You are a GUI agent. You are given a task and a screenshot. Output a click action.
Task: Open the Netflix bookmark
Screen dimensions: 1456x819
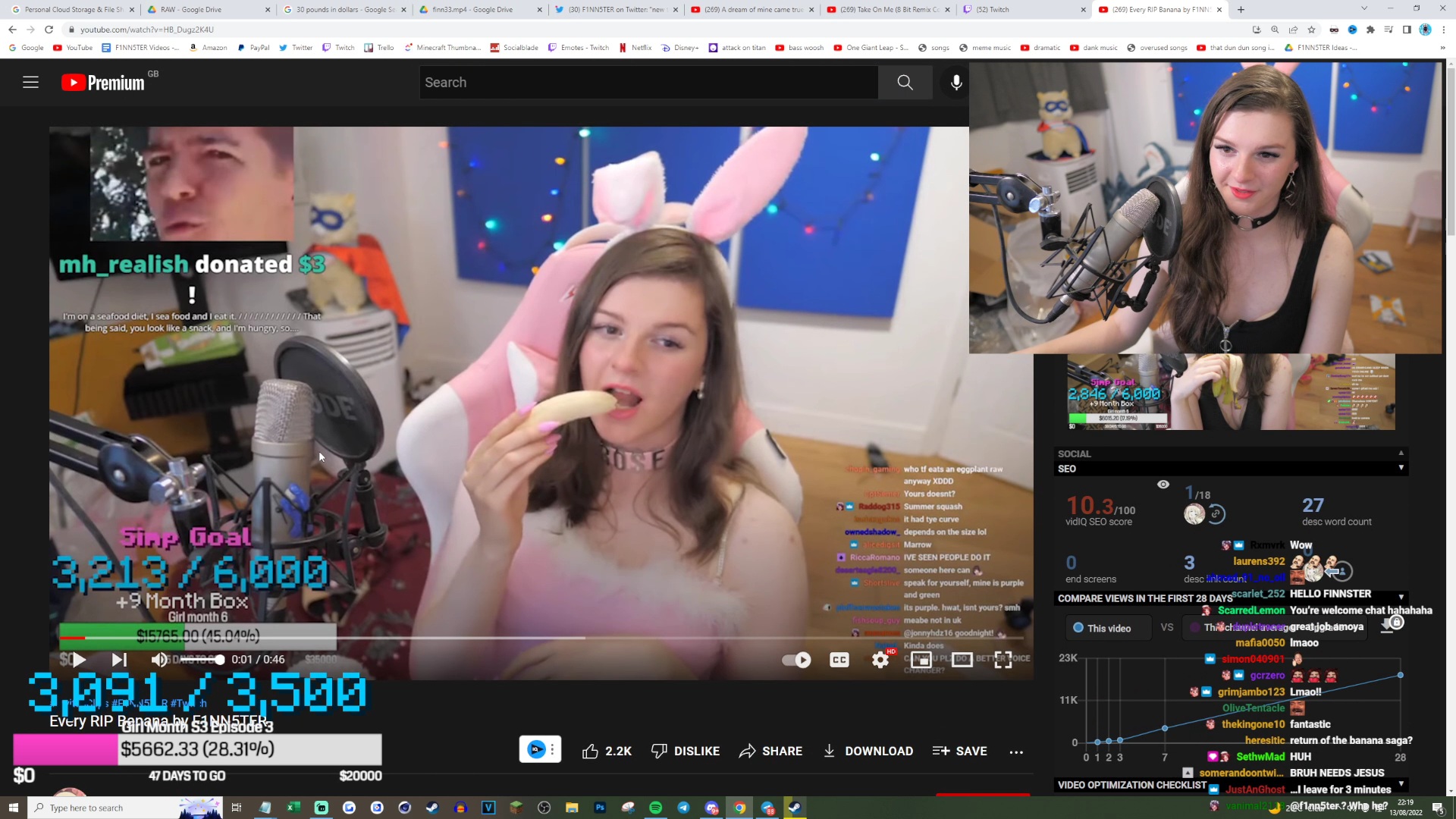[x=635, y=47]
